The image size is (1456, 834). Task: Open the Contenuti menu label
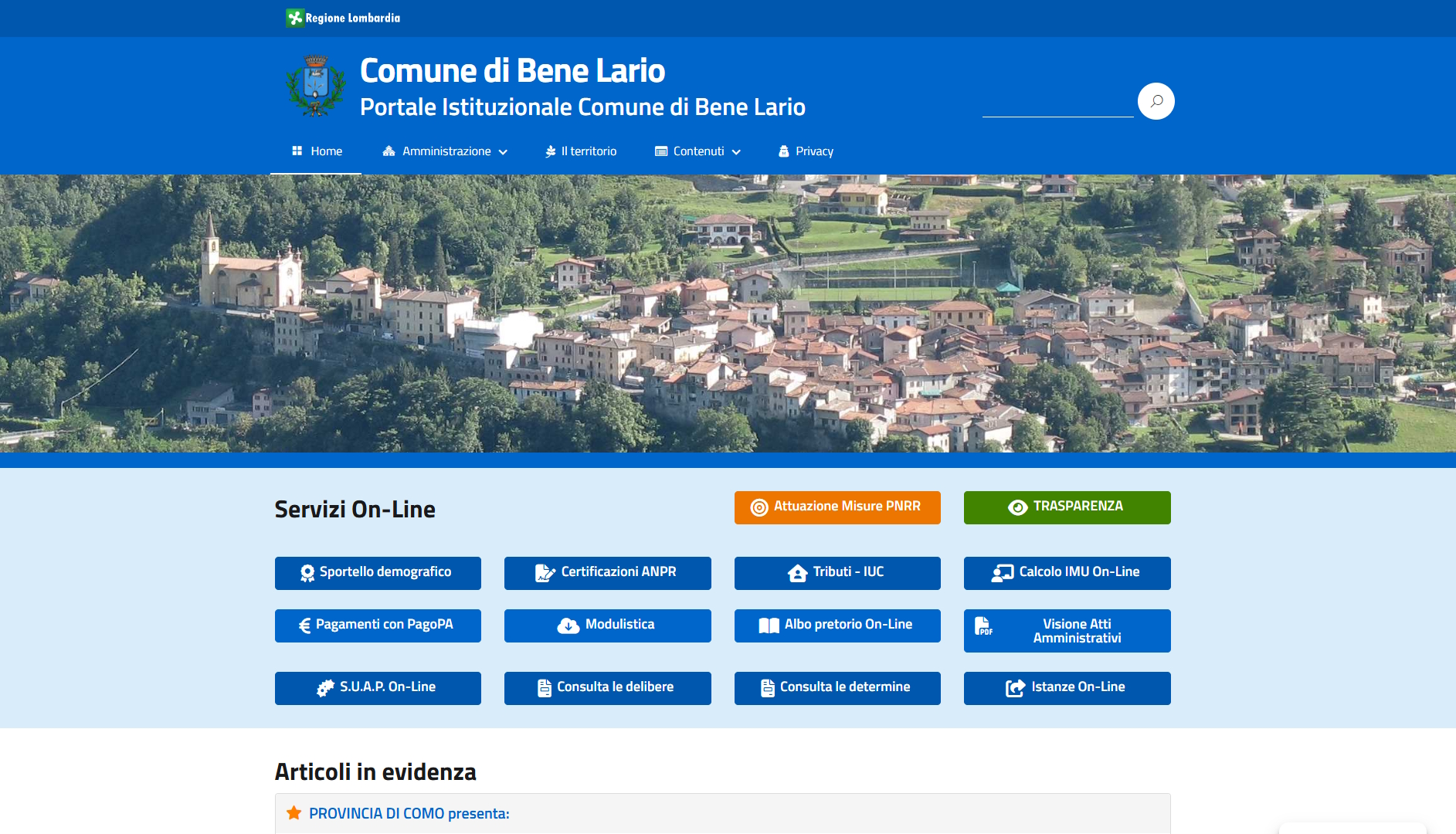(x=699, y=151)
